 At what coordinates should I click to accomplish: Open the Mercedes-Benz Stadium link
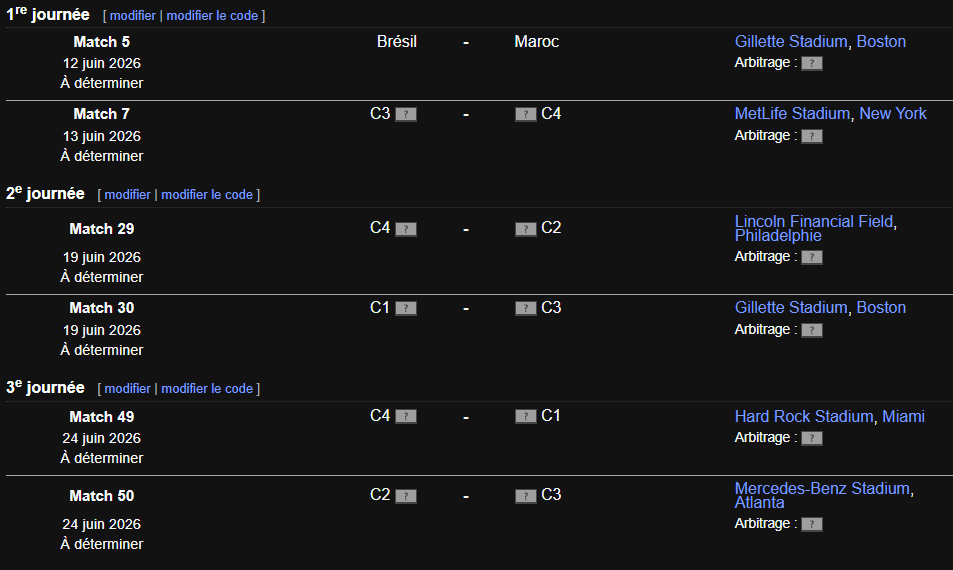point(822,489)
